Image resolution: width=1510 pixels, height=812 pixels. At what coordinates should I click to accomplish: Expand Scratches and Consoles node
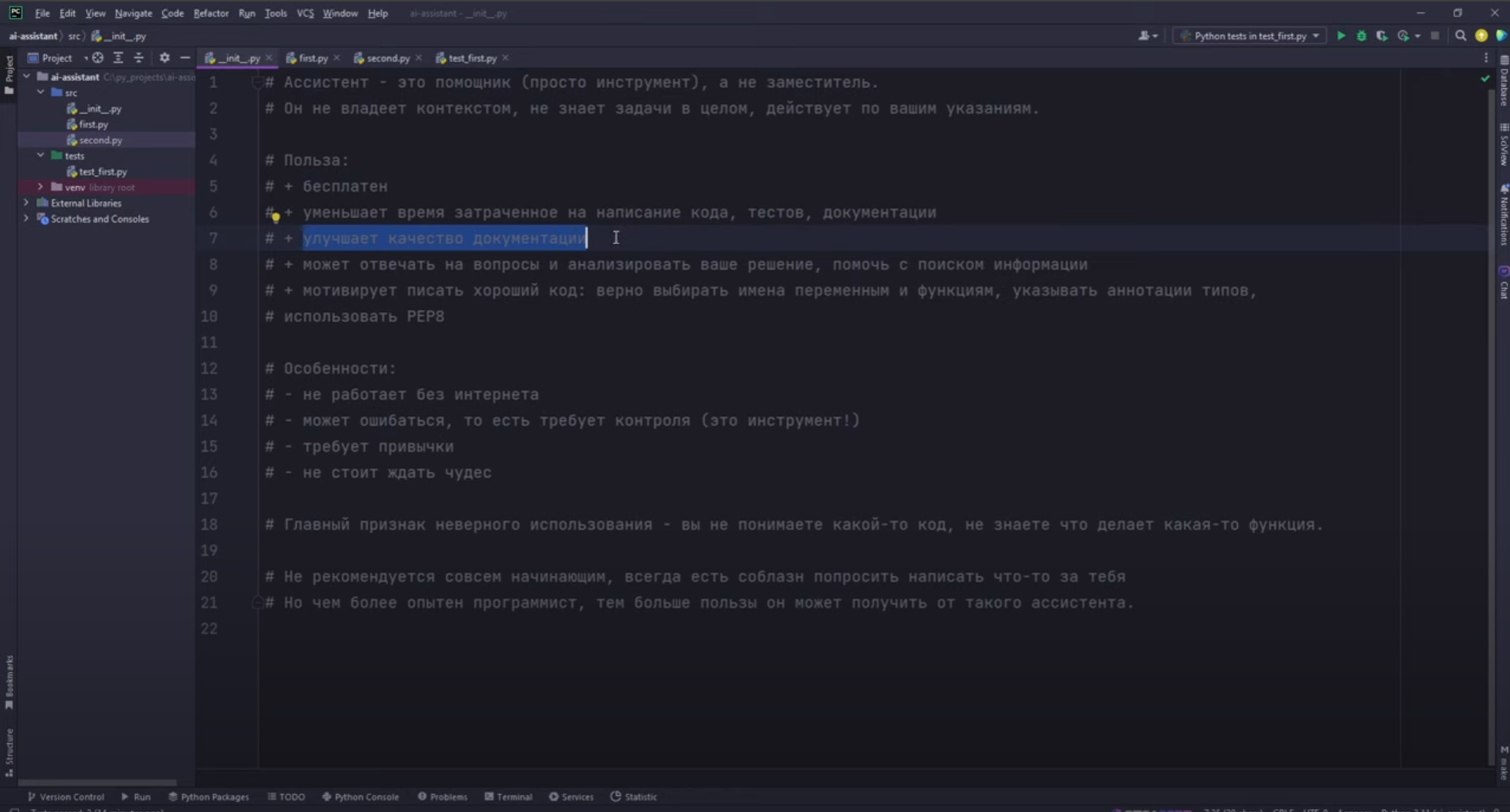(27, 219)
